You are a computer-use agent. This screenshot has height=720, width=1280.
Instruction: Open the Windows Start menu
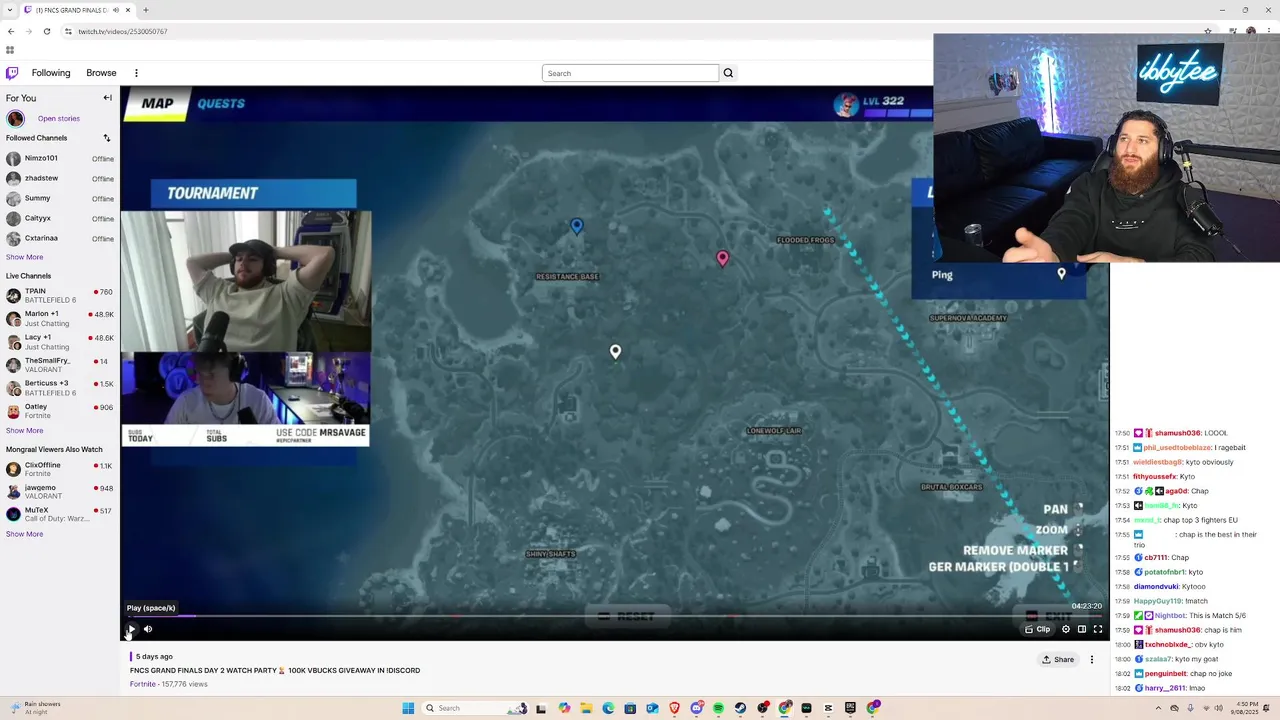(408, 708)
